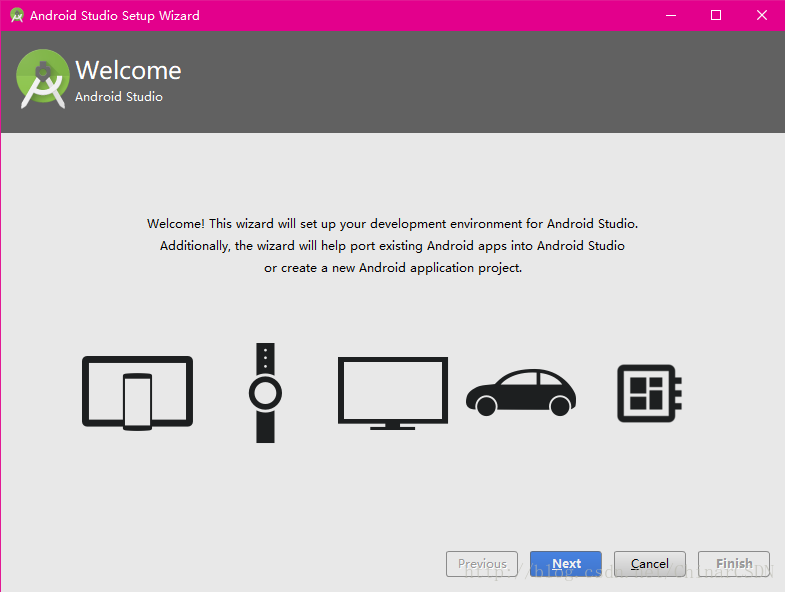Screen dimensions: 785x592
Task: Click the Finish button
Action: 734,564
